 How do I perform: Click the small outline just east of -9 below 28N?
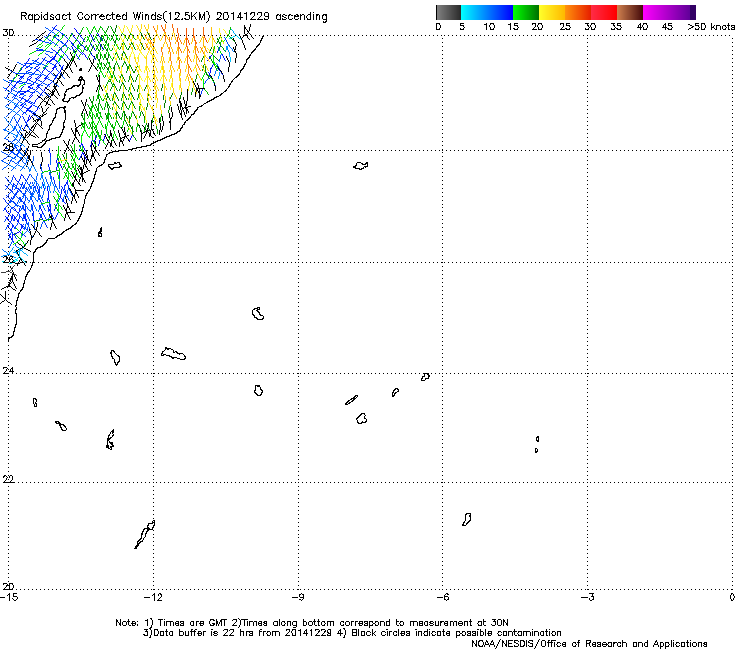361,166
